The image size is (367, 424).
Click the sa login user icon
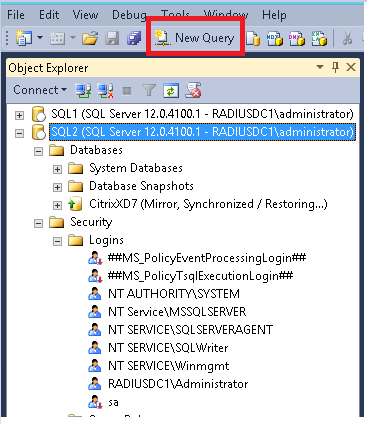point(95,402)
